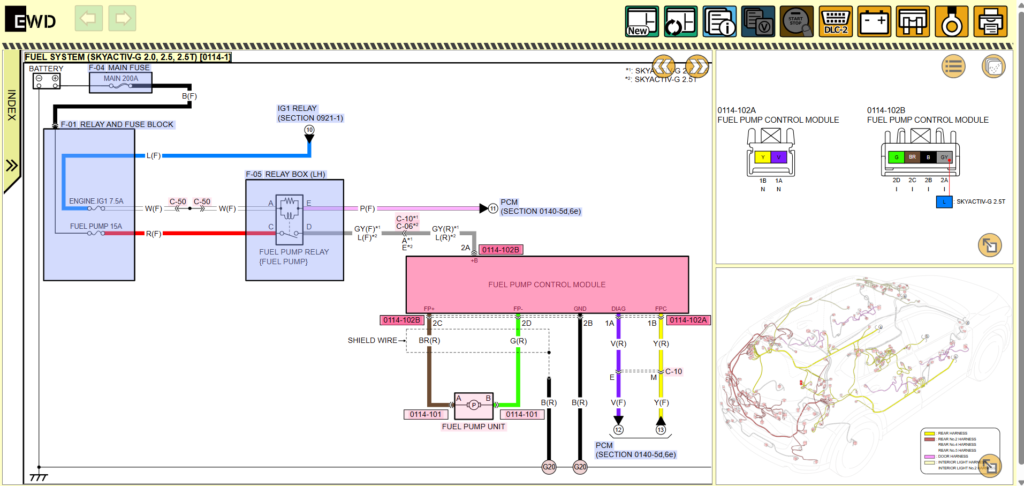The width and height of the screenshot is (1024, 486).
Task: Open PCM section link at connector 11
Action: [x=540, y=207]
